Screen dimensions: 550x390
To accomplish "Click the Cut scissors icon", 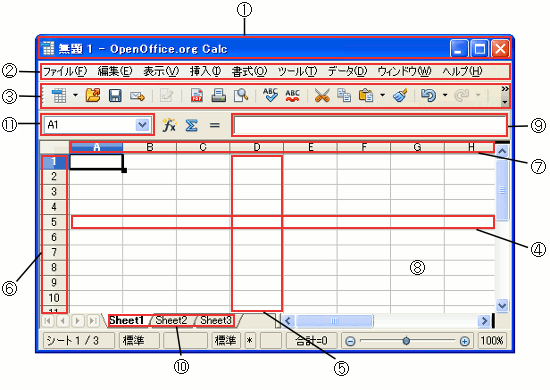I will [322, 95].
